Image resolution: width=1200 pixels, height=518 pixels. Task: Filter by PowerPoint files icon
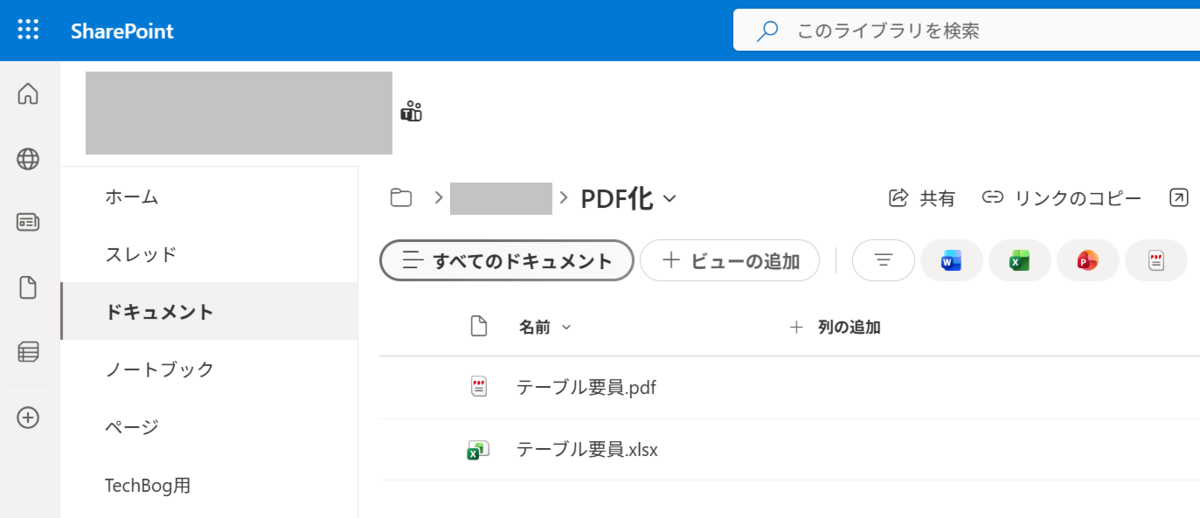click(1087, 261)
